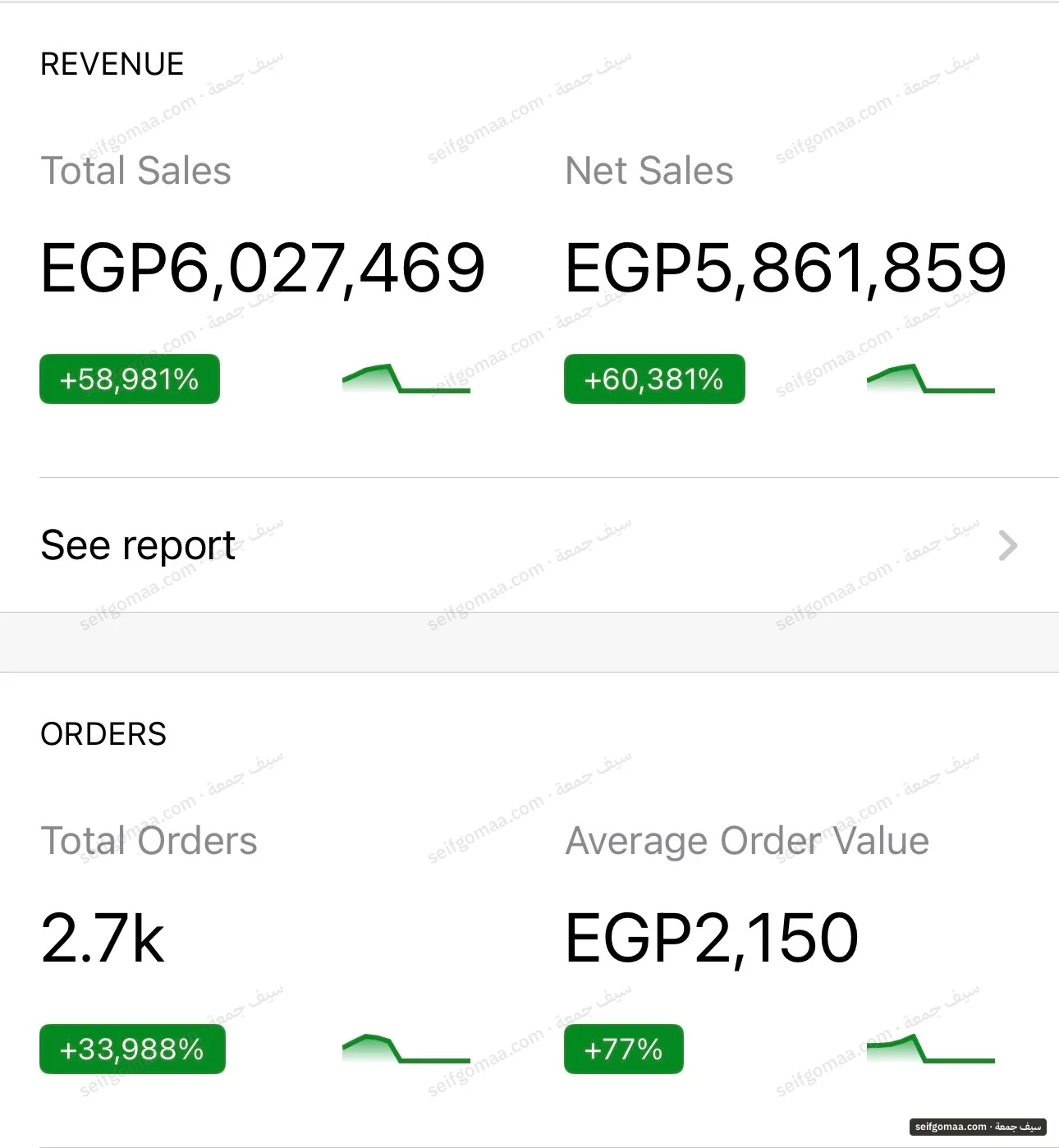Image resolution: width=1059 pixels, height=1148 pixels.
Task: Tap the chevron beside See report
Action: click(x=1008, y=545)
